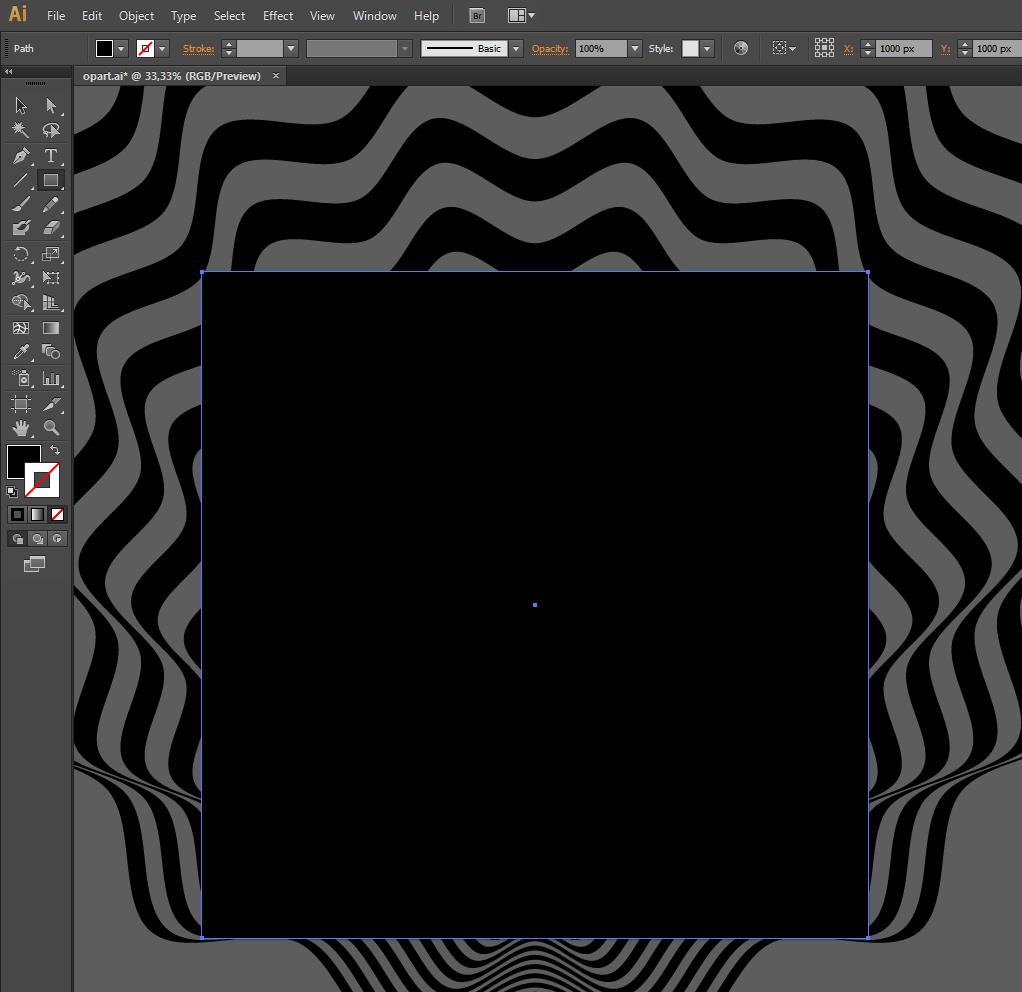1022x992 pixels.
Task: Activate the Direct Selection tool
Action: coord(51,106)
